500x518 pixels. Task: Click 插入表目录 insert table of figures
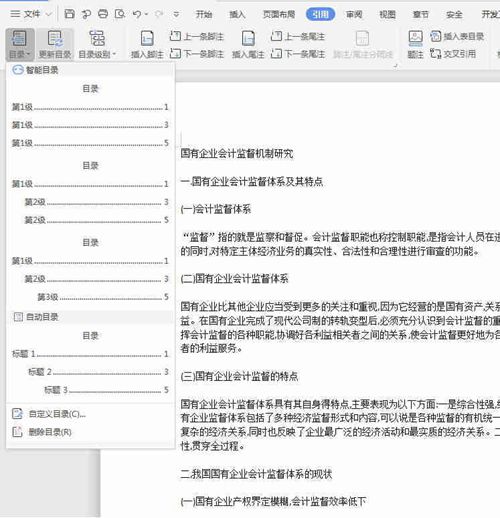457,36
